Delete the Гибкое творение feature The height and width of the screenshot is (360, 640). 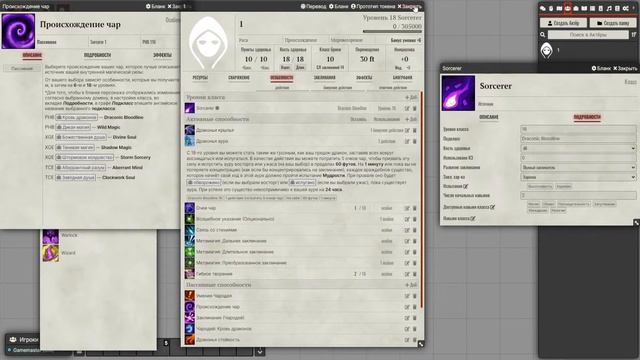415,274
